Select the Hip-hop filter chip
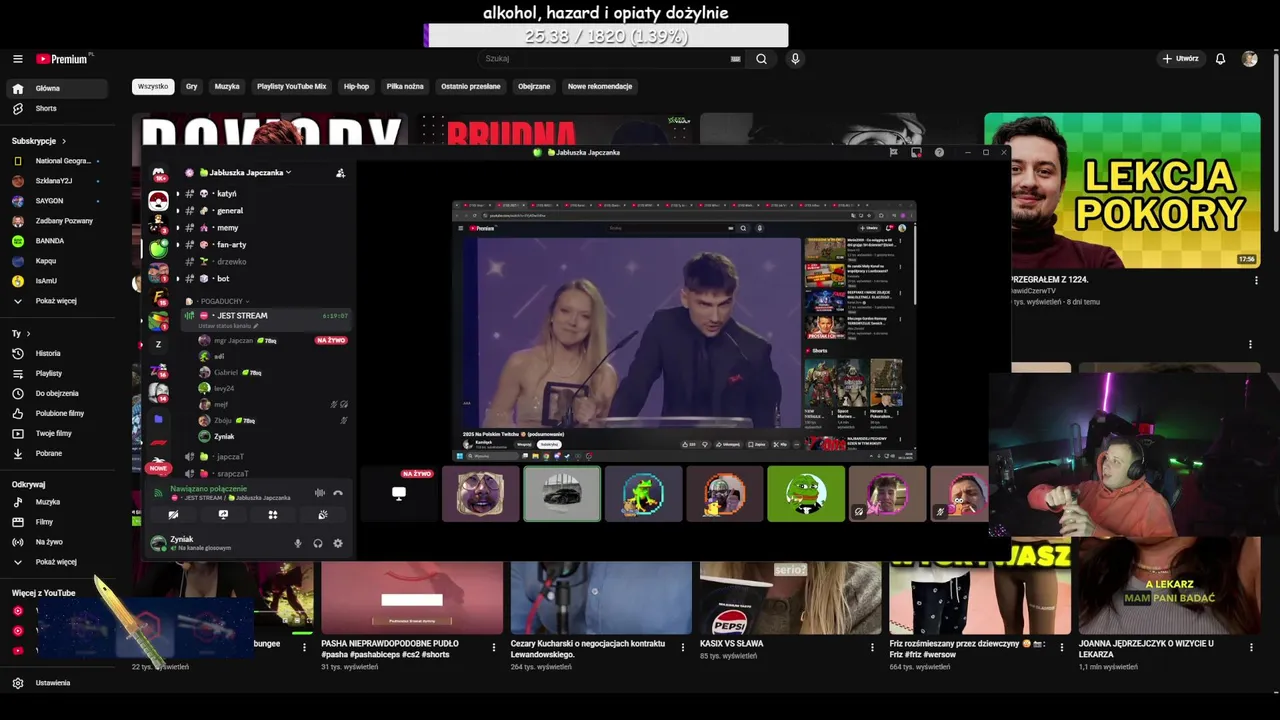 point(356,87)
